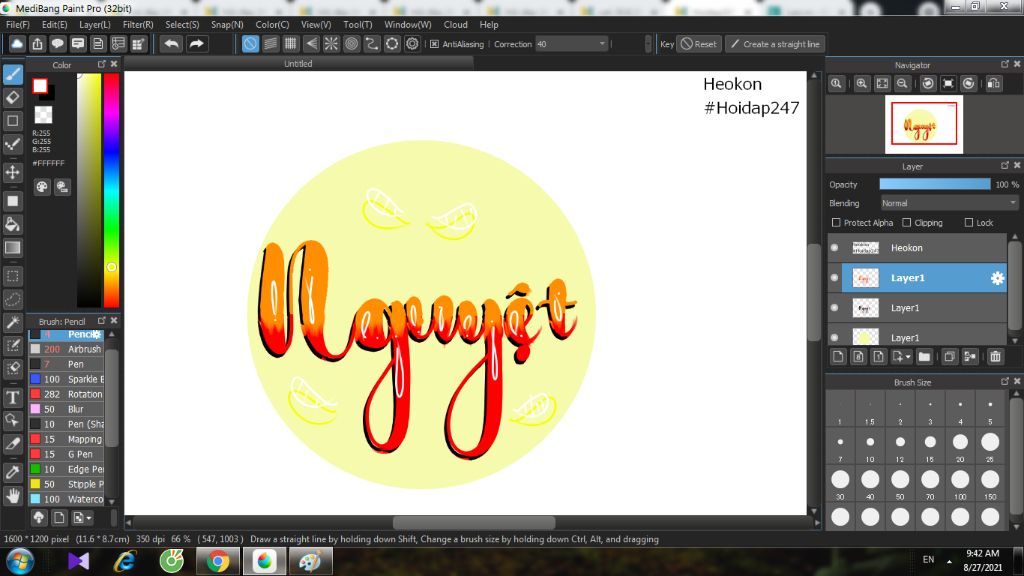1024x576 pixels.
Task: Click the transparent color swatch
Action: 43,114
